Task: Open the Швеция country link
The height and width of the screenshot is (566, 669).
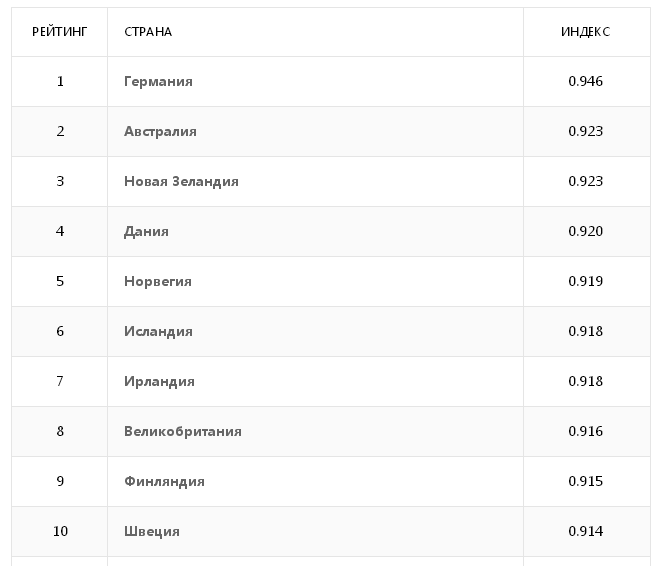Action: point(152,531)
